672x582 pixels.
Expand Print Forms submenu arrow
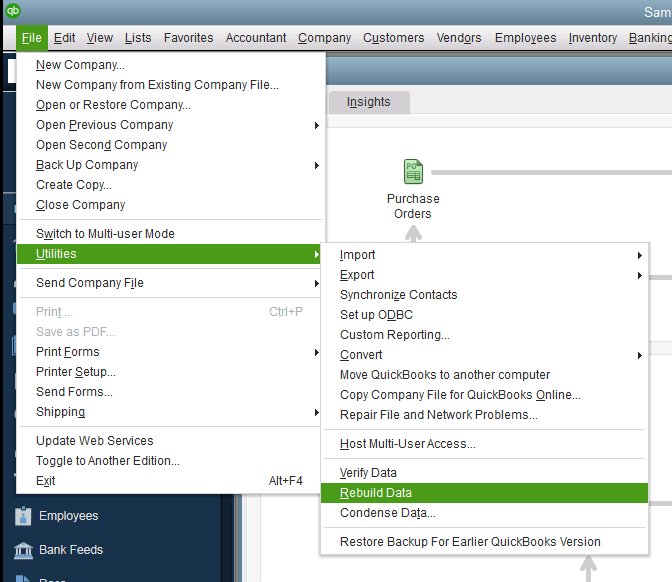click(x=317, y=352)
